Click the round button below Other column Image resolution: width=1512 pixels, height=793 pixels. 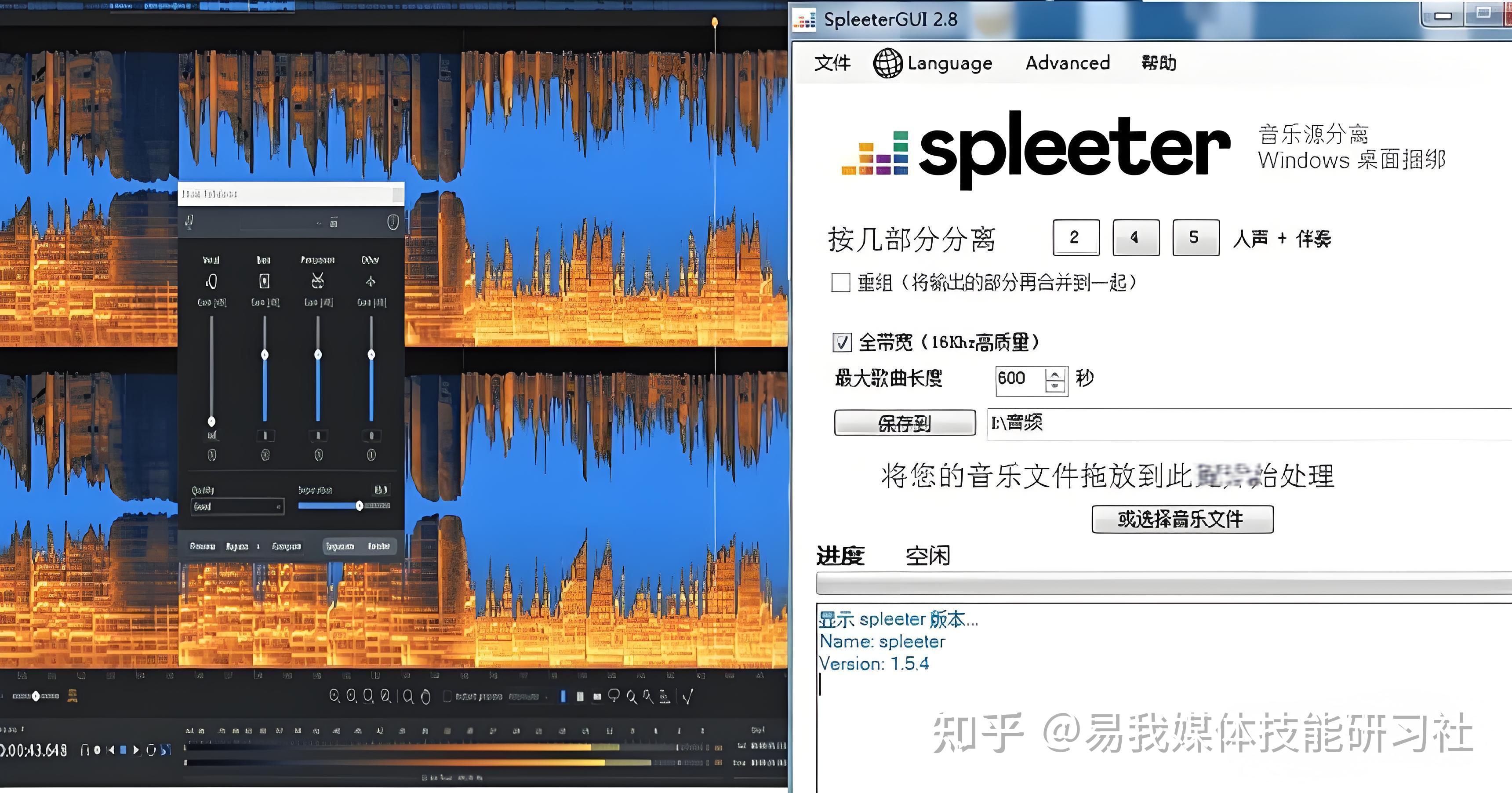371,455
